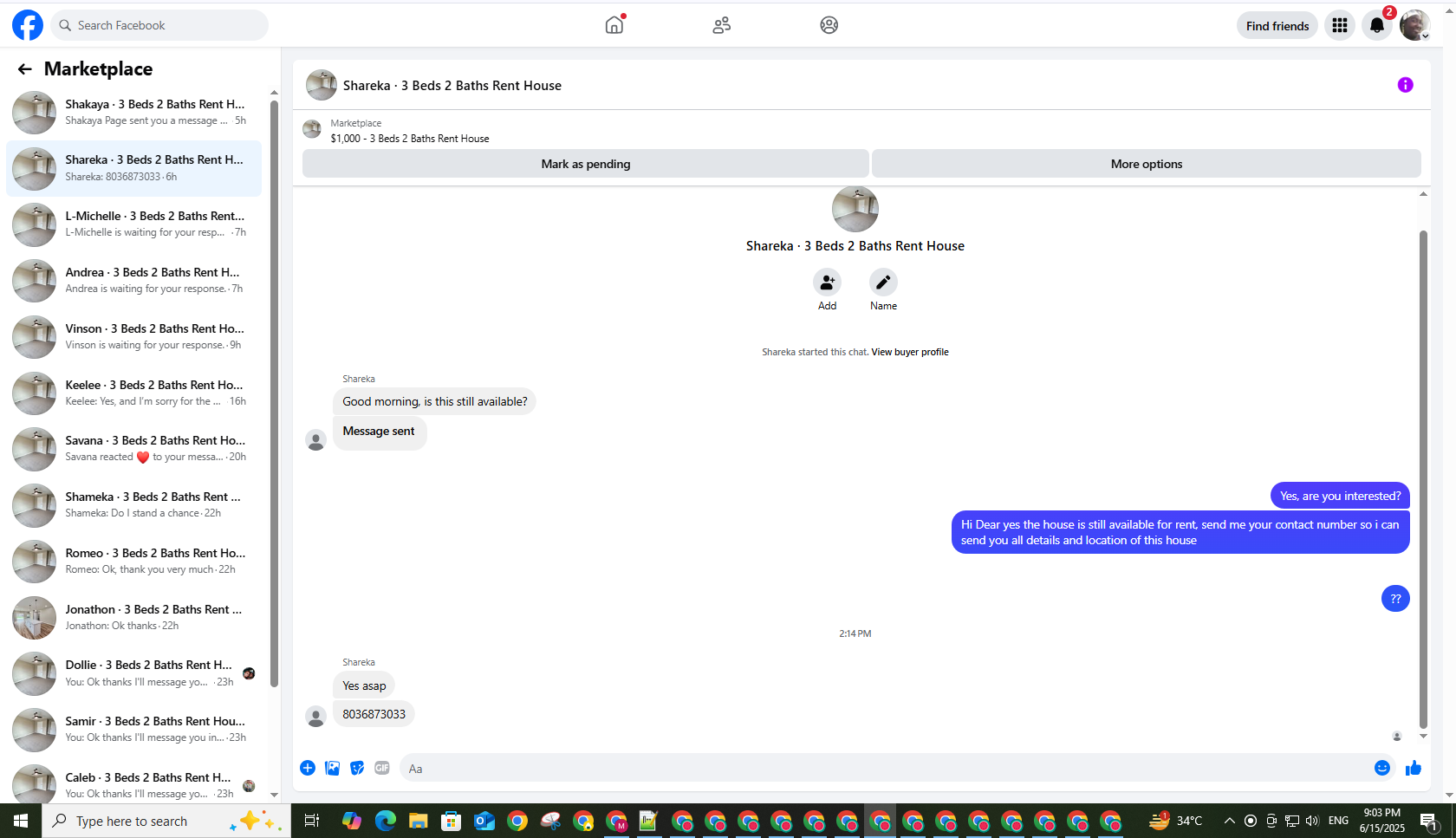The width and height of the screenshot is (1456, 838).
Task: Open the volume control in system tray
Action: pos(1312,821)
